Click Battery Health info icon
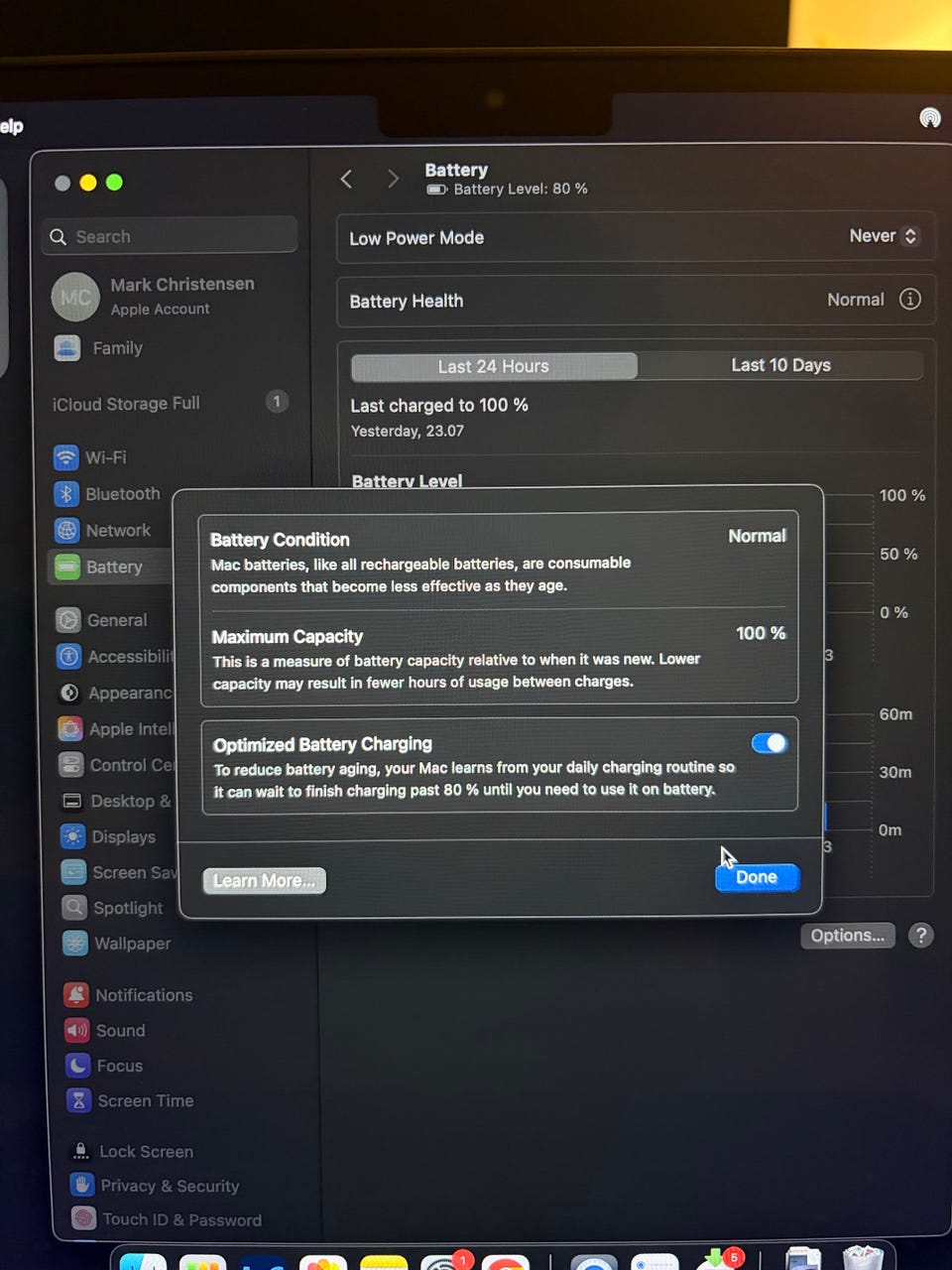This screenshot has height=1270, width=952. (909, 300)
